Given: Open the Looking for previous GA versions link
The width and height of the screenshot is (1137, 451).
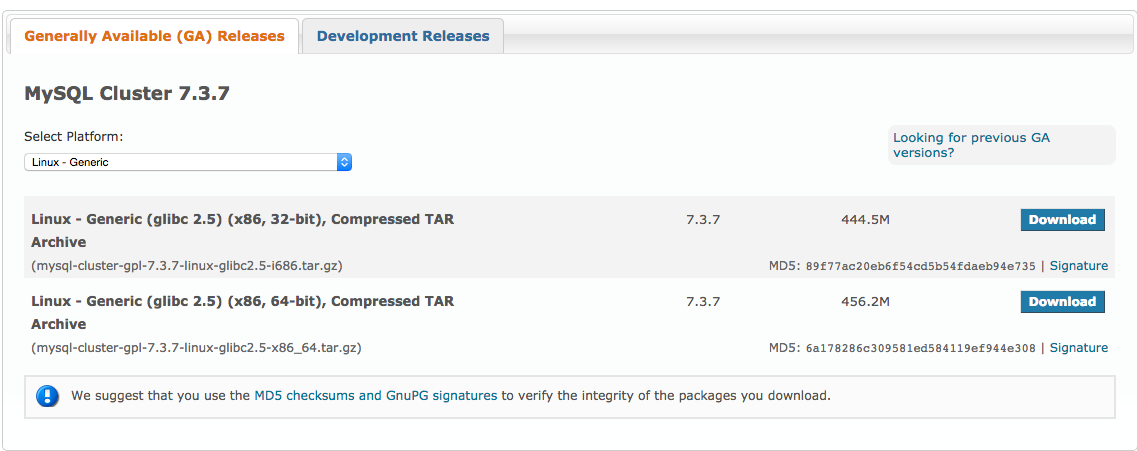Looking at the screenshot, I should [x=971, y=145].
